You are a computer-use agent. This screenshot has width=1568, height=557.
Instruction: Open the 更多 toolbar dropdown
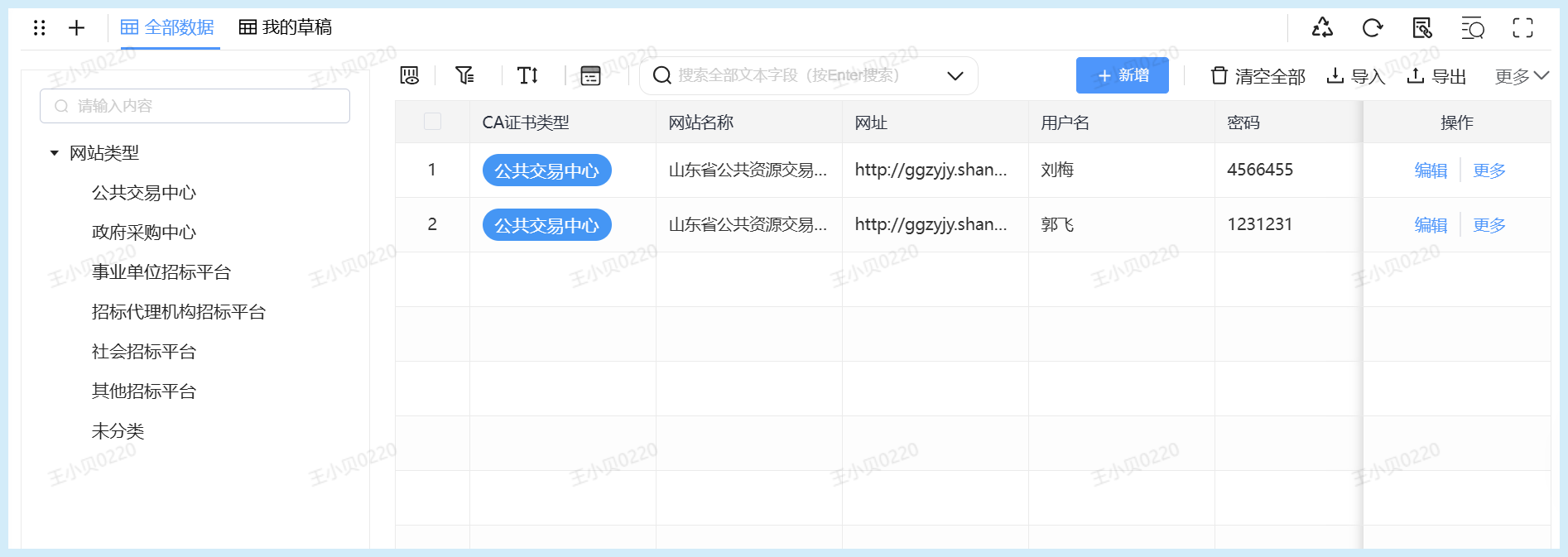(1522, 76)
